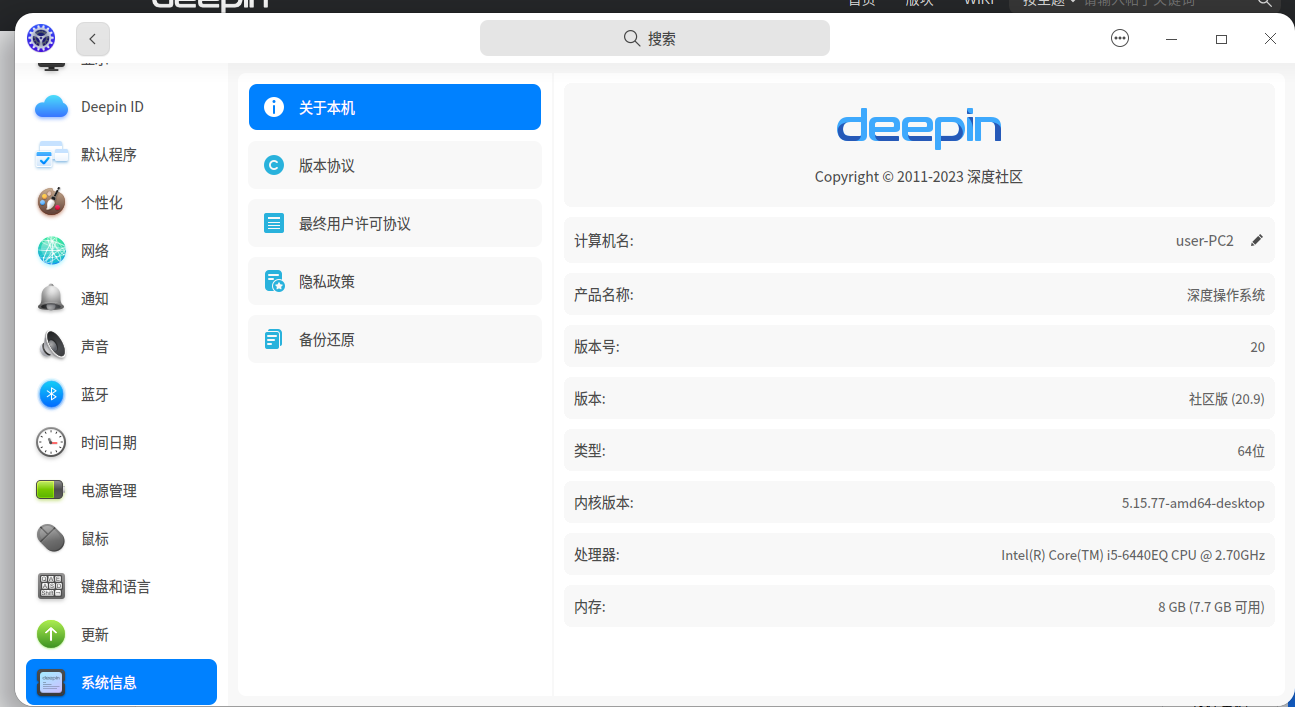Select the 关于本机 entry

click(x=395, y=107)
